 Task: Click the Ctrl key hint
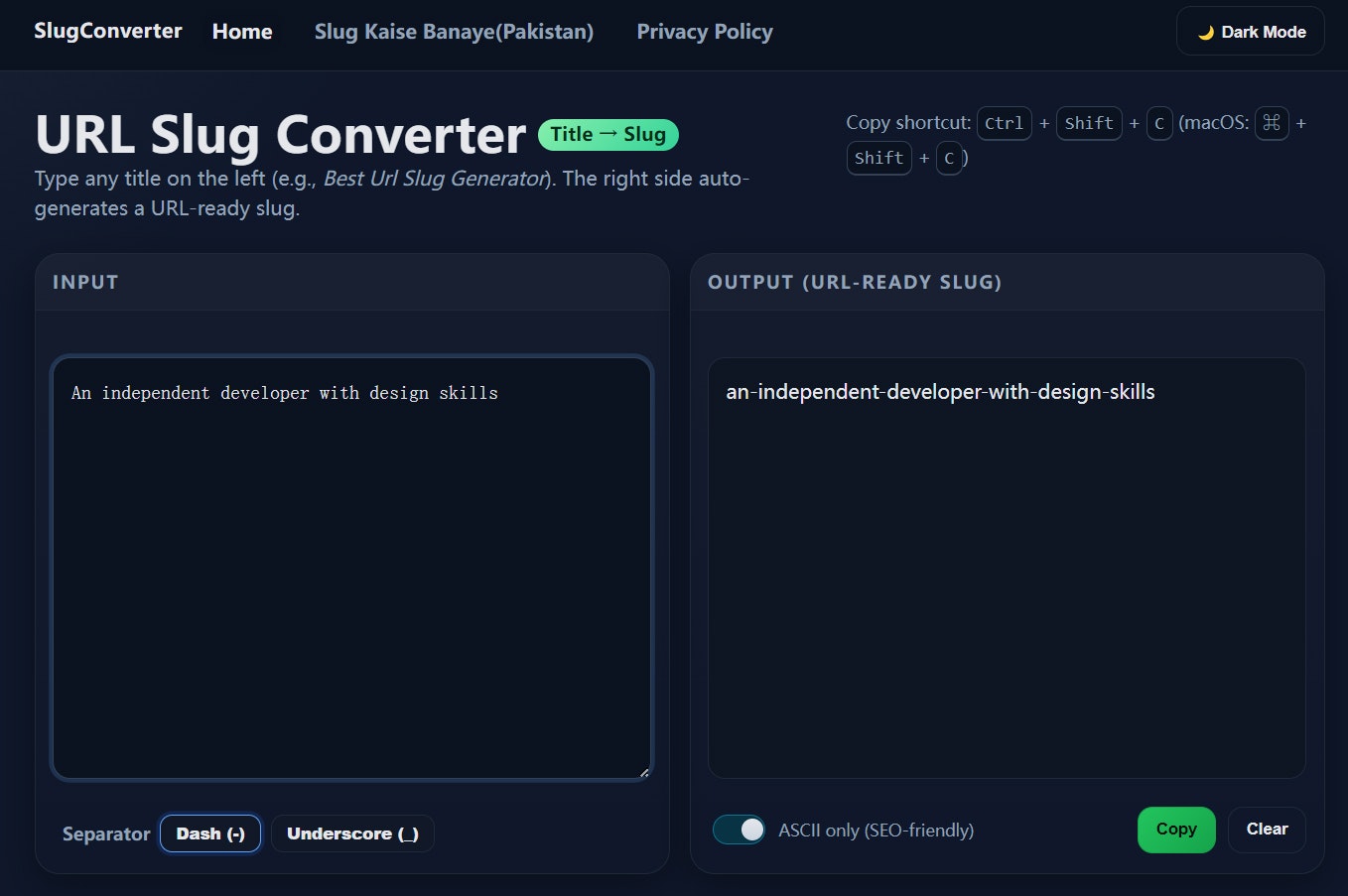1005,123
